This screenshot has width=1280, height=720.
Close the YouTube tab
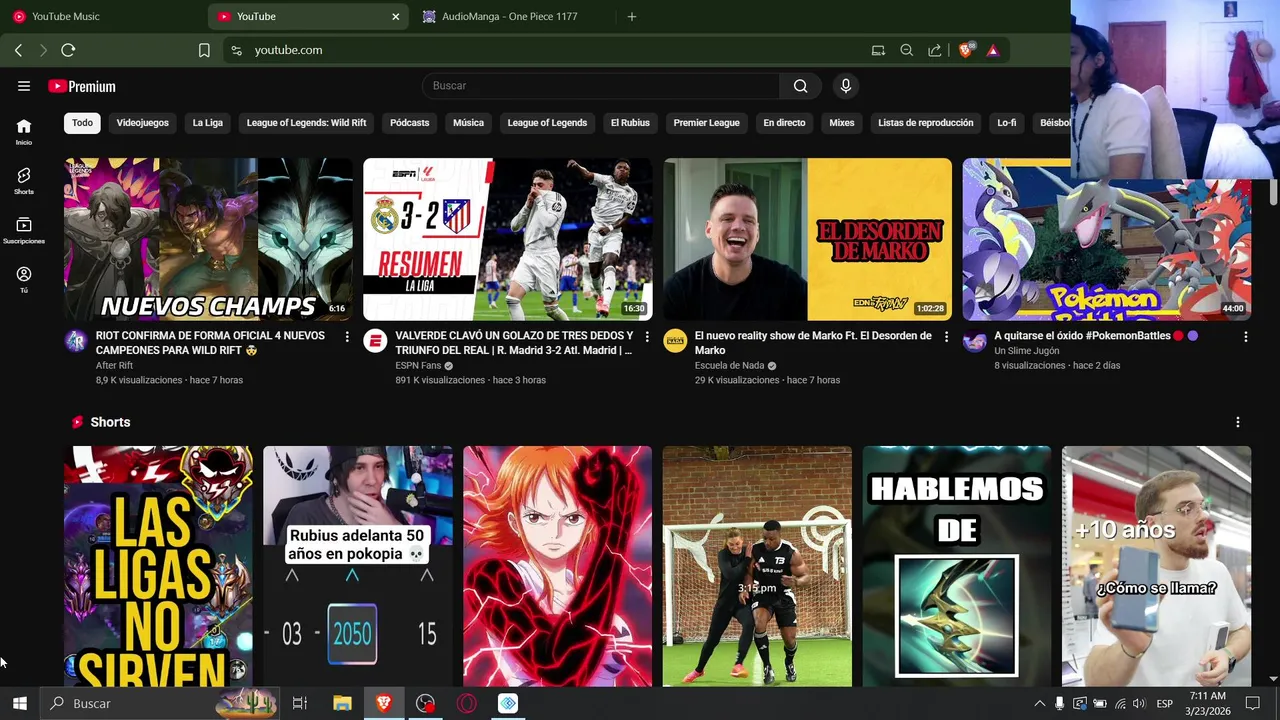[x=395, y=16]
